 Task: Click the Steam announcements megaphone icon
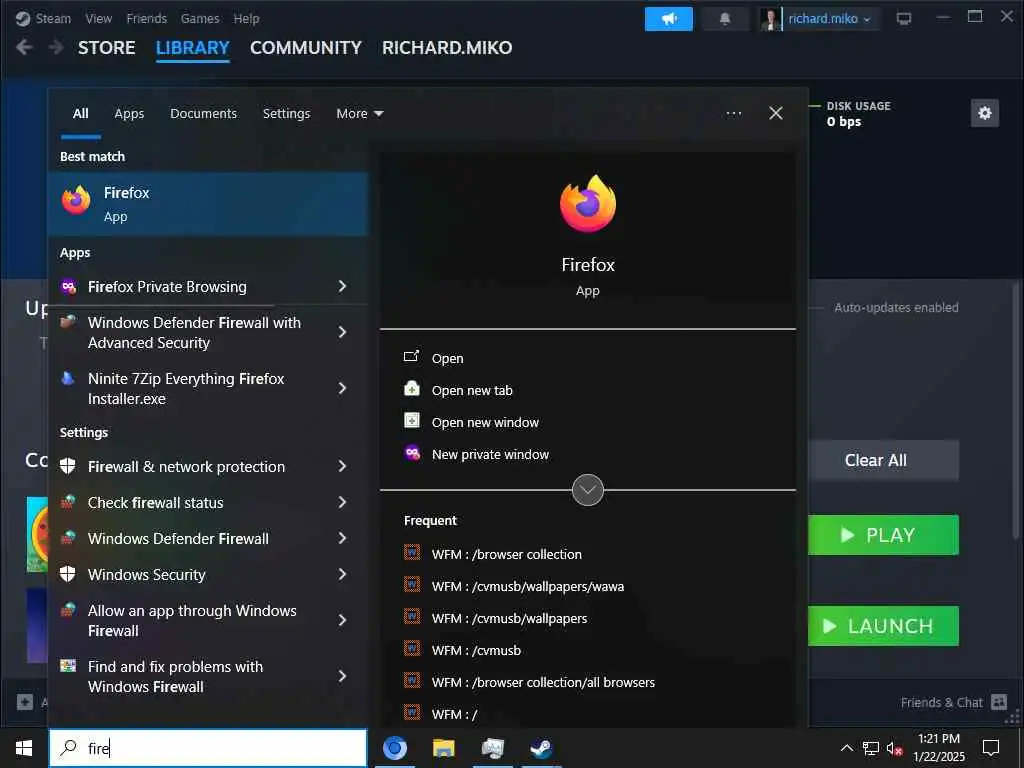coord(669,19)
